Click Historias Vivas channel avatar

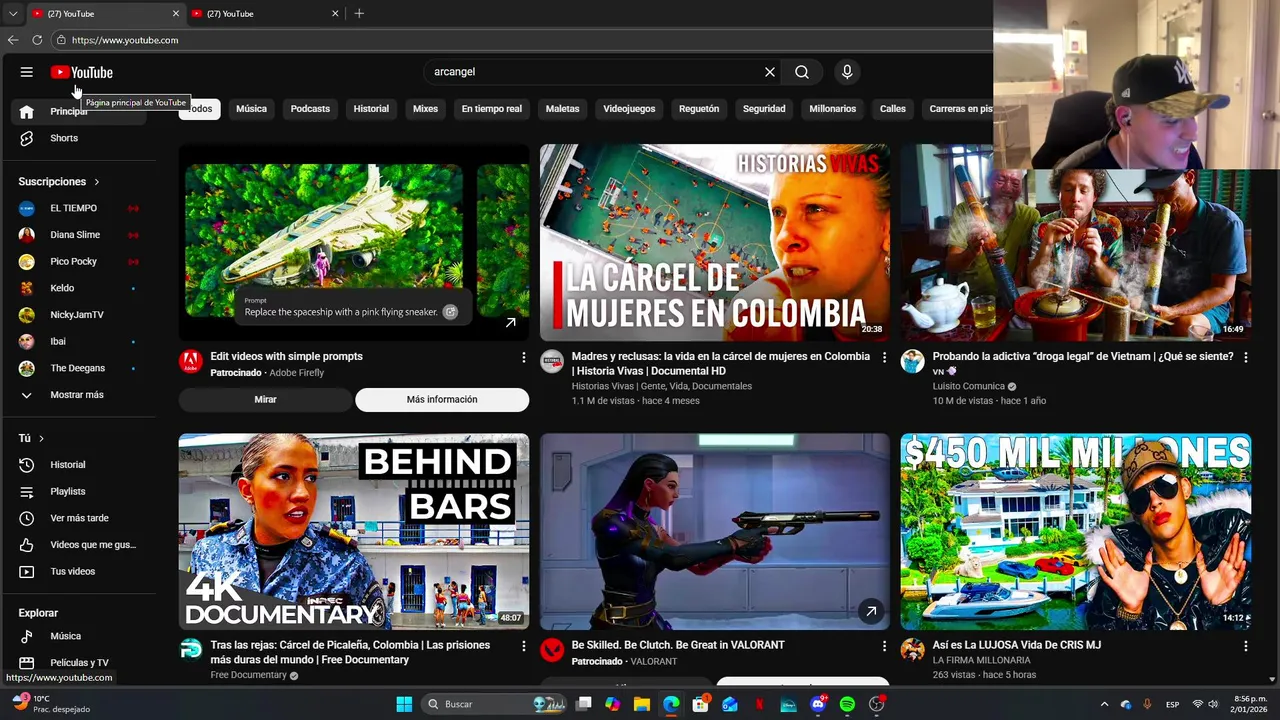[x=552, y=362]
